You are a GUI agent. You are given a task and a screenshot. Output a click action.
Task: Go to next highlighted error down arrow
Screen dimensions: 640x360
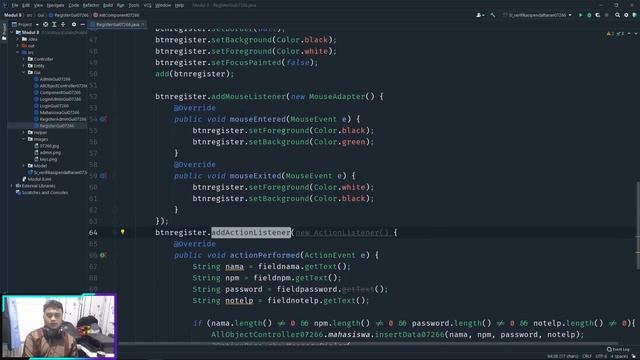coord(636,33)
